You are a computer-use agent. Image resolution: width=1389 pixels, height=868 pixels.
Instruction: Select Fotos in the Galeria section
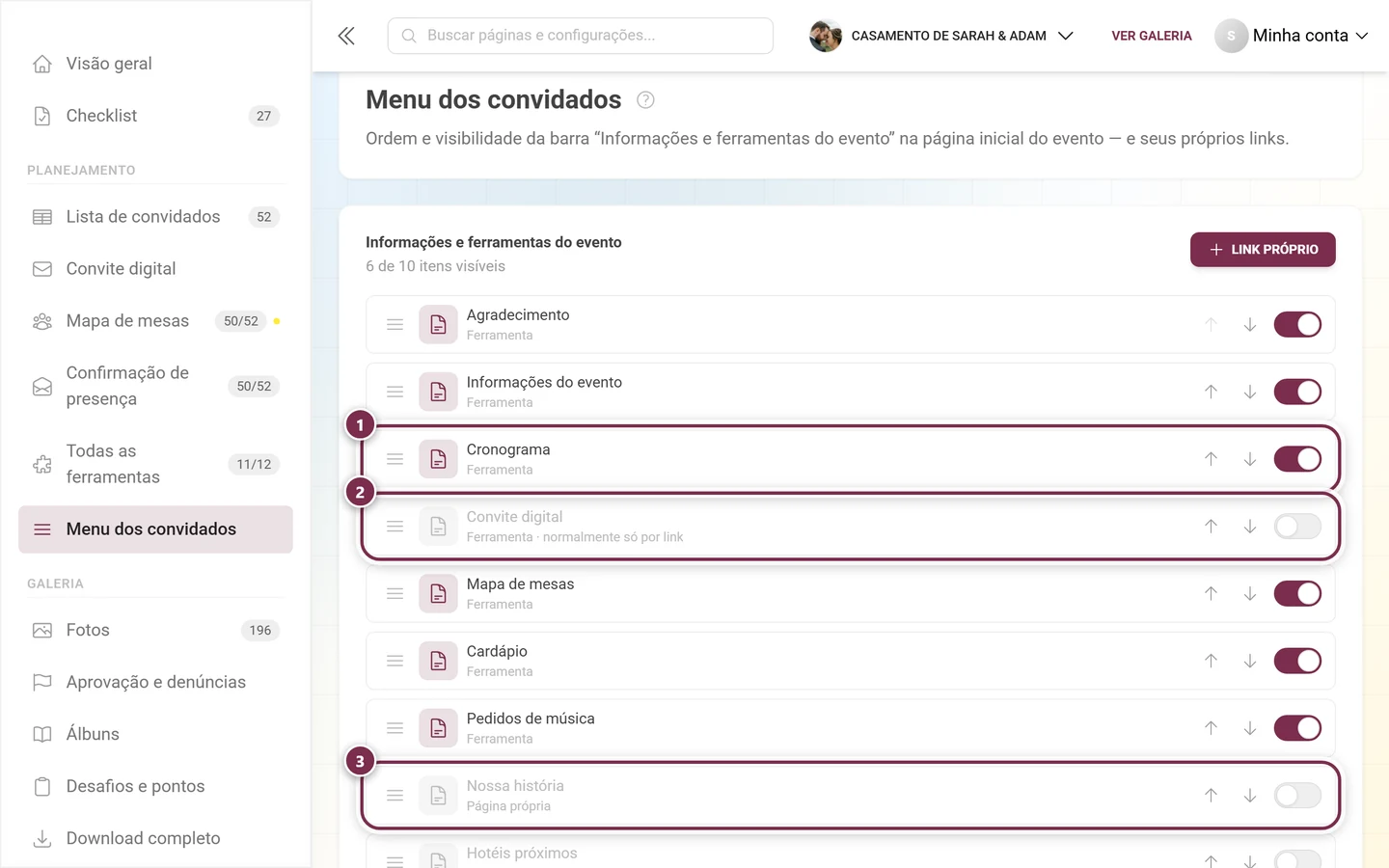point(155,631)
